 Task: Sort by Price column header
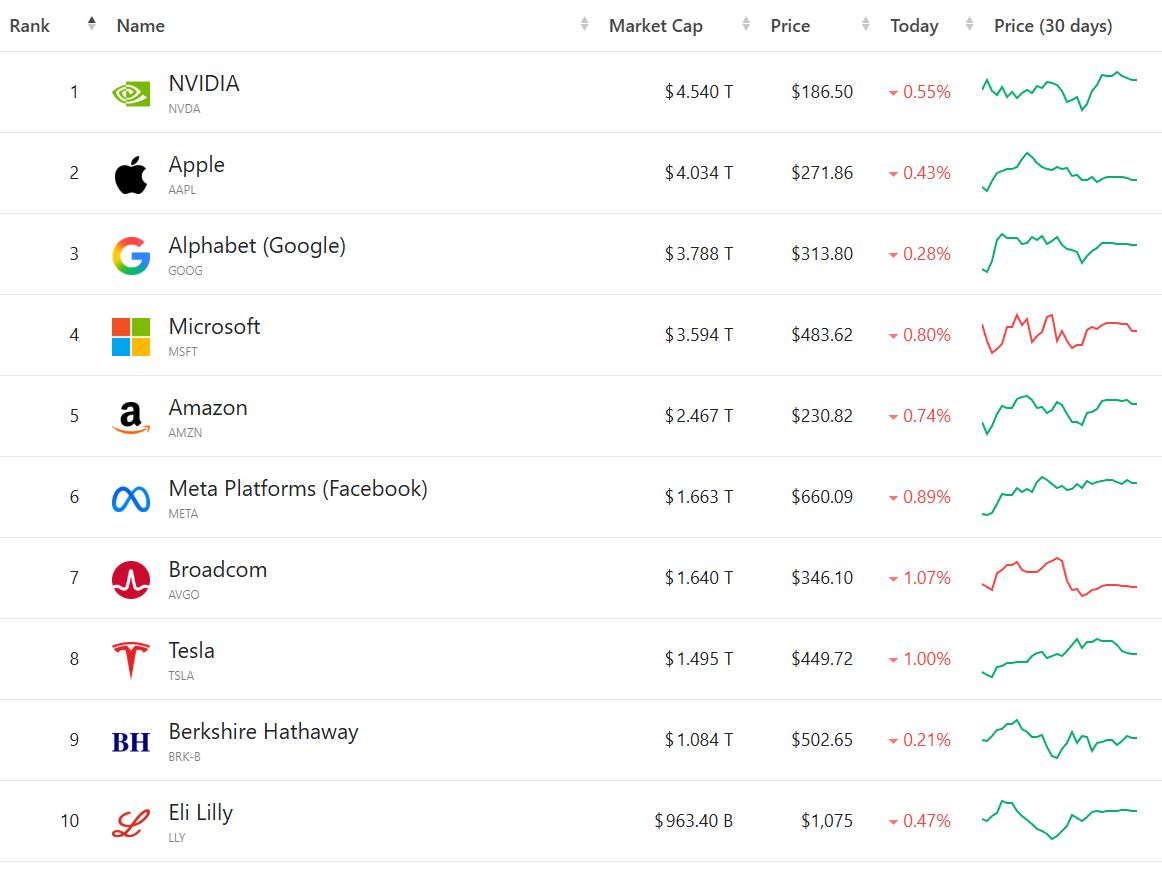point(790,26)
